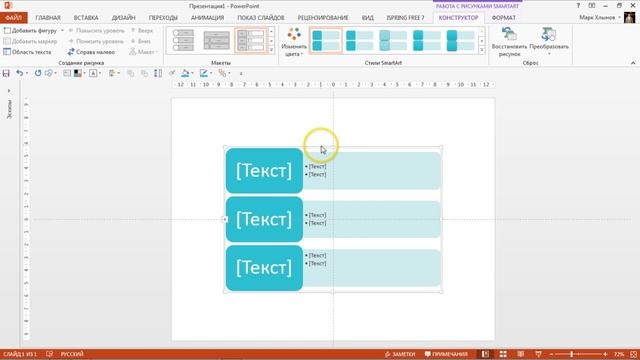The width and height of the screenshot is (640, 360).
Task: Select the highlighted third layout thumbnail
Action: (x=251, y=40)
